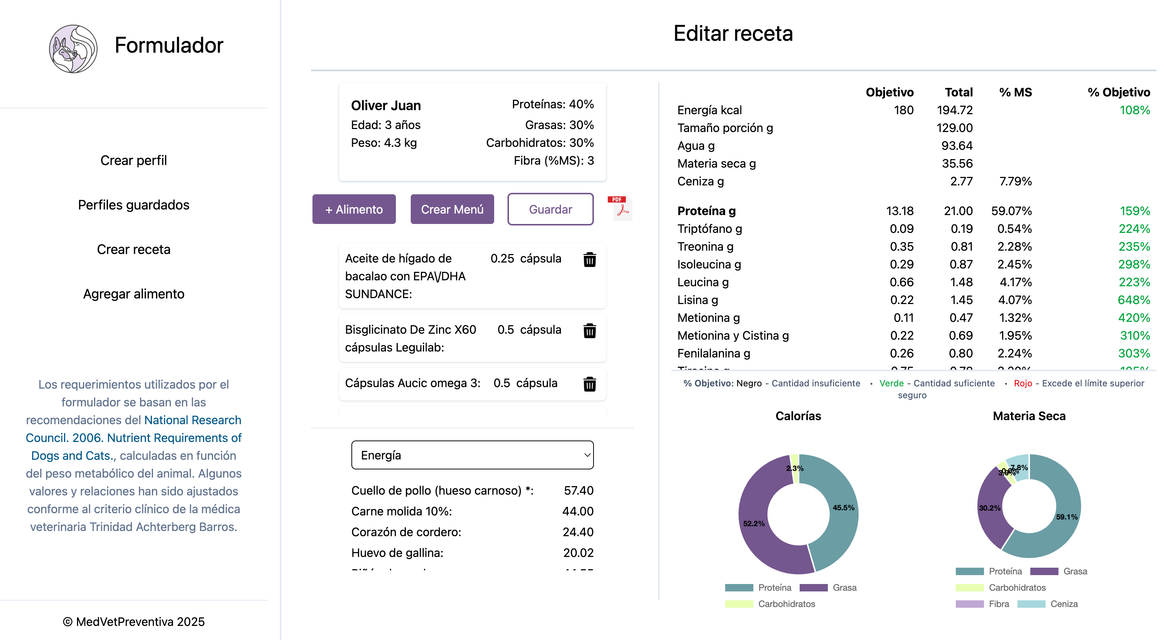
Task: Export recipe using the PDF icon
Action: 619,208
